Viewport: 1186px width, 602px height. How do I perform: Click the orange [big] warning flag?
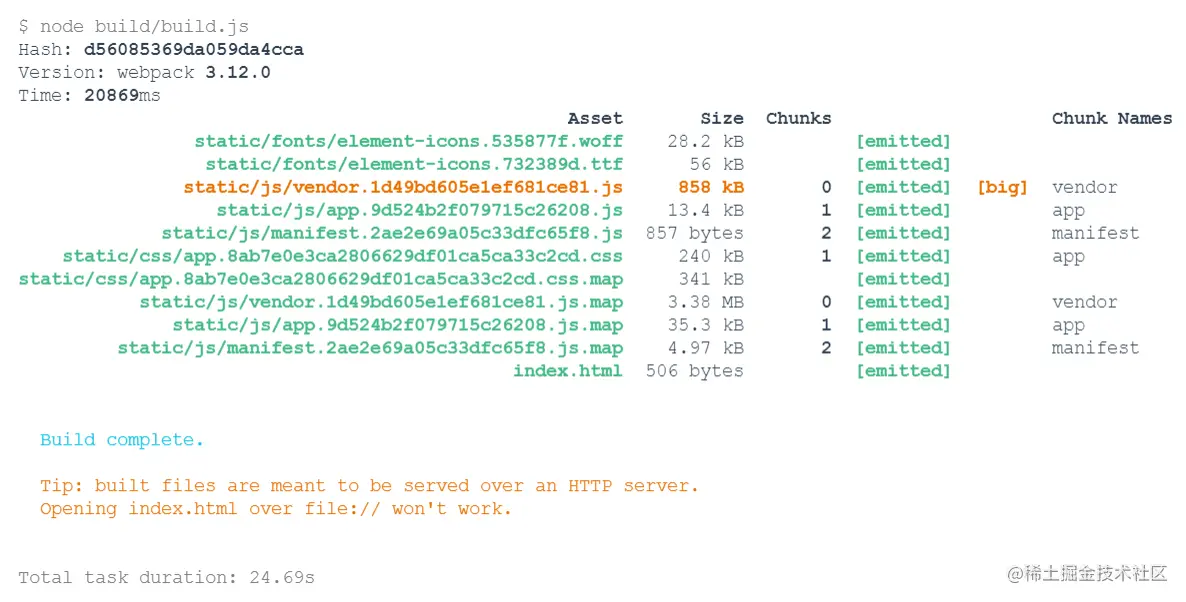pyautogui.click(x=1002, y=187)
